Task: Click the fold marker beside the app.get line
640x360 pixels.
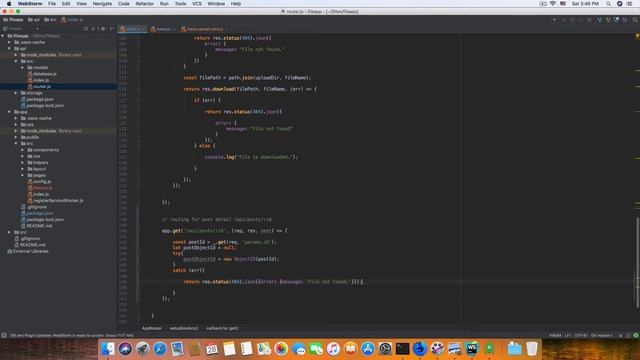Action: [x=139, y=231]
